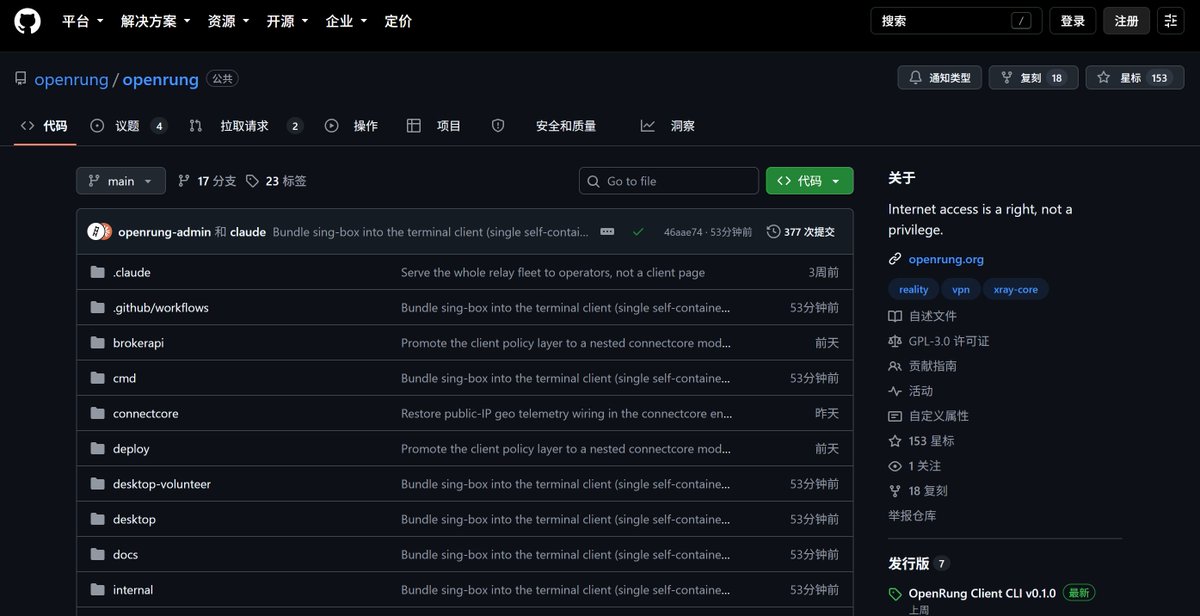The height and width of the screenshot is (616, 1200).
Task: Click the brokerapi folder icon
Action: pyautogui.click(x=97, y=343)
